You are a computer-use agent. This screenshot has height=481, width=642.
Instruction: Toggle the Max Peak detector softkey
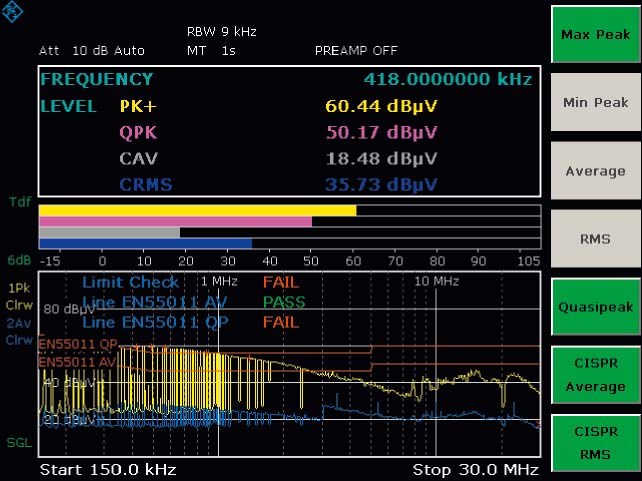coord(596,34)
